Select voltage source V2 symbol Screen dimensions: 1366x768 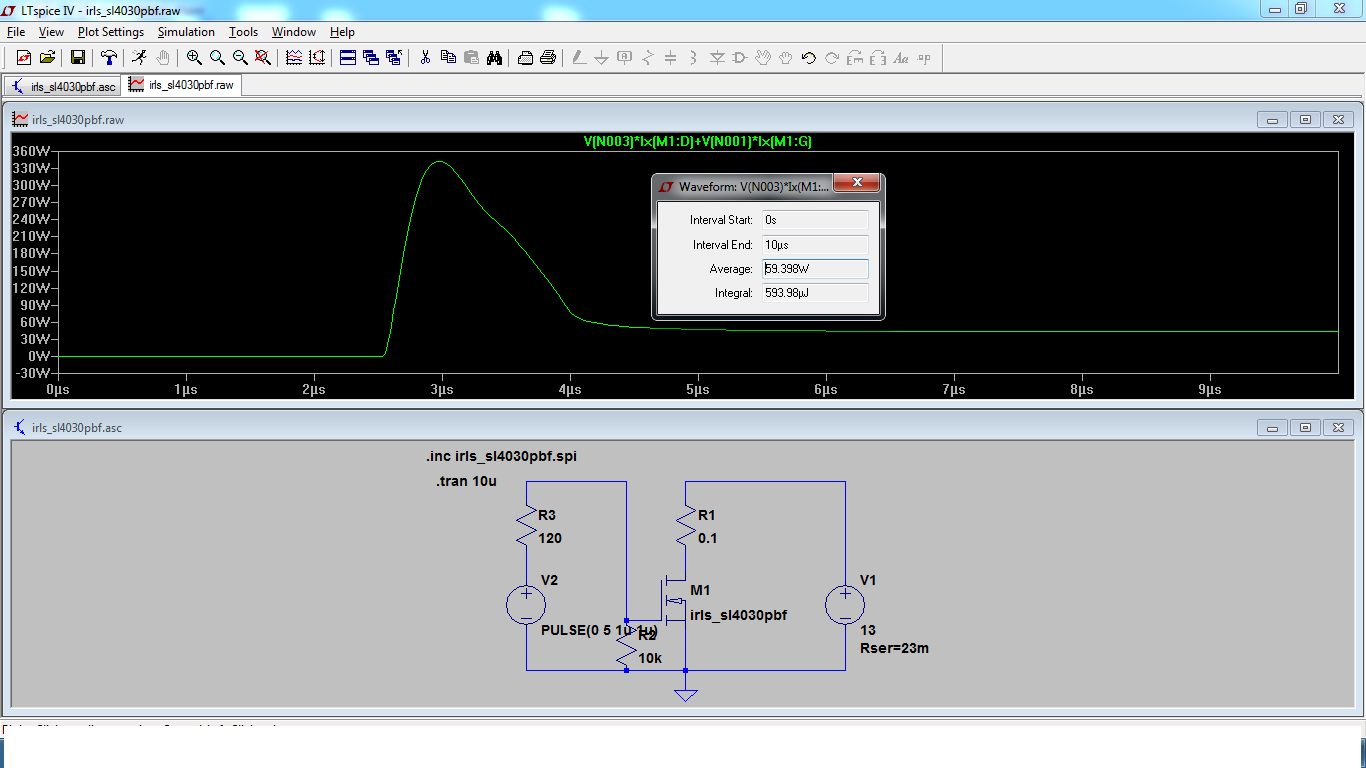526,605
